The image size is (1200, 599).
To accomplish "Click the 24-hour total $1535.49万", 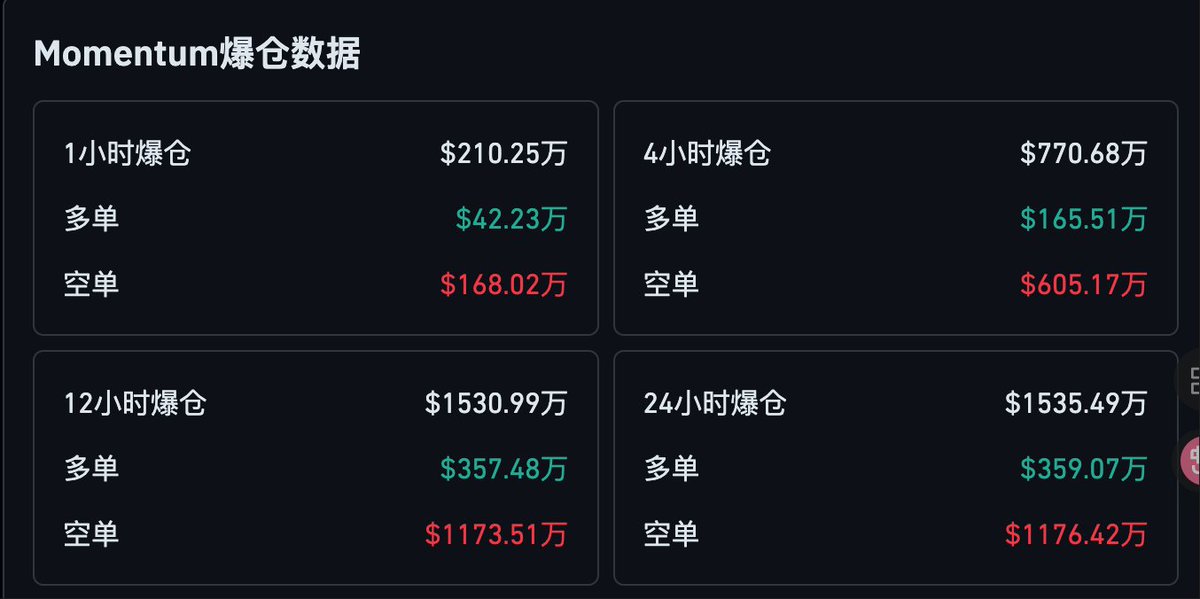I will (1075, 403).
